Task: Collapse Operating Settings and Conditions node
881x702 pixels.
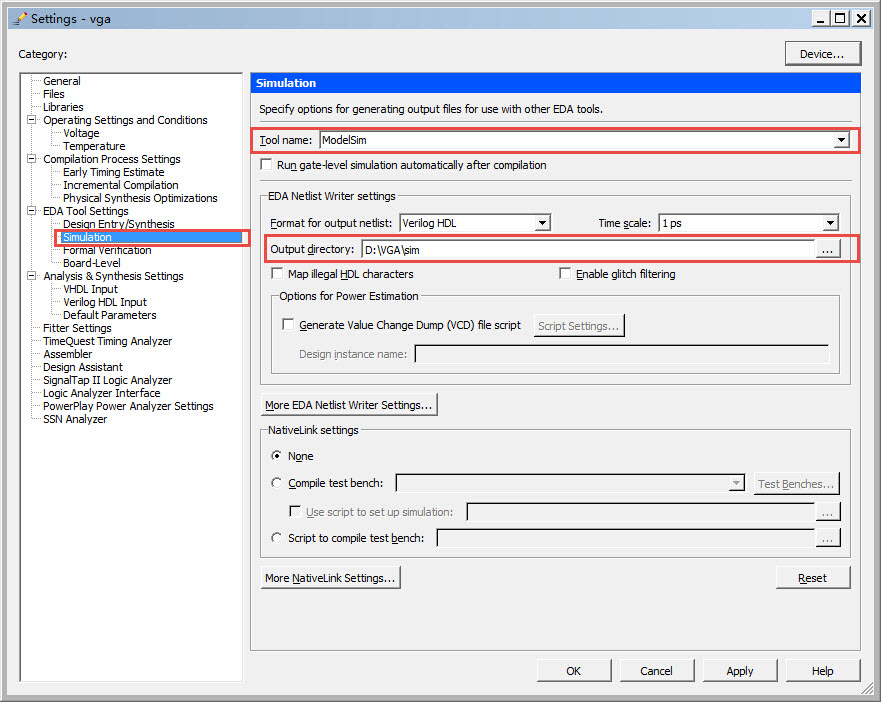Action: coord(31,120)
